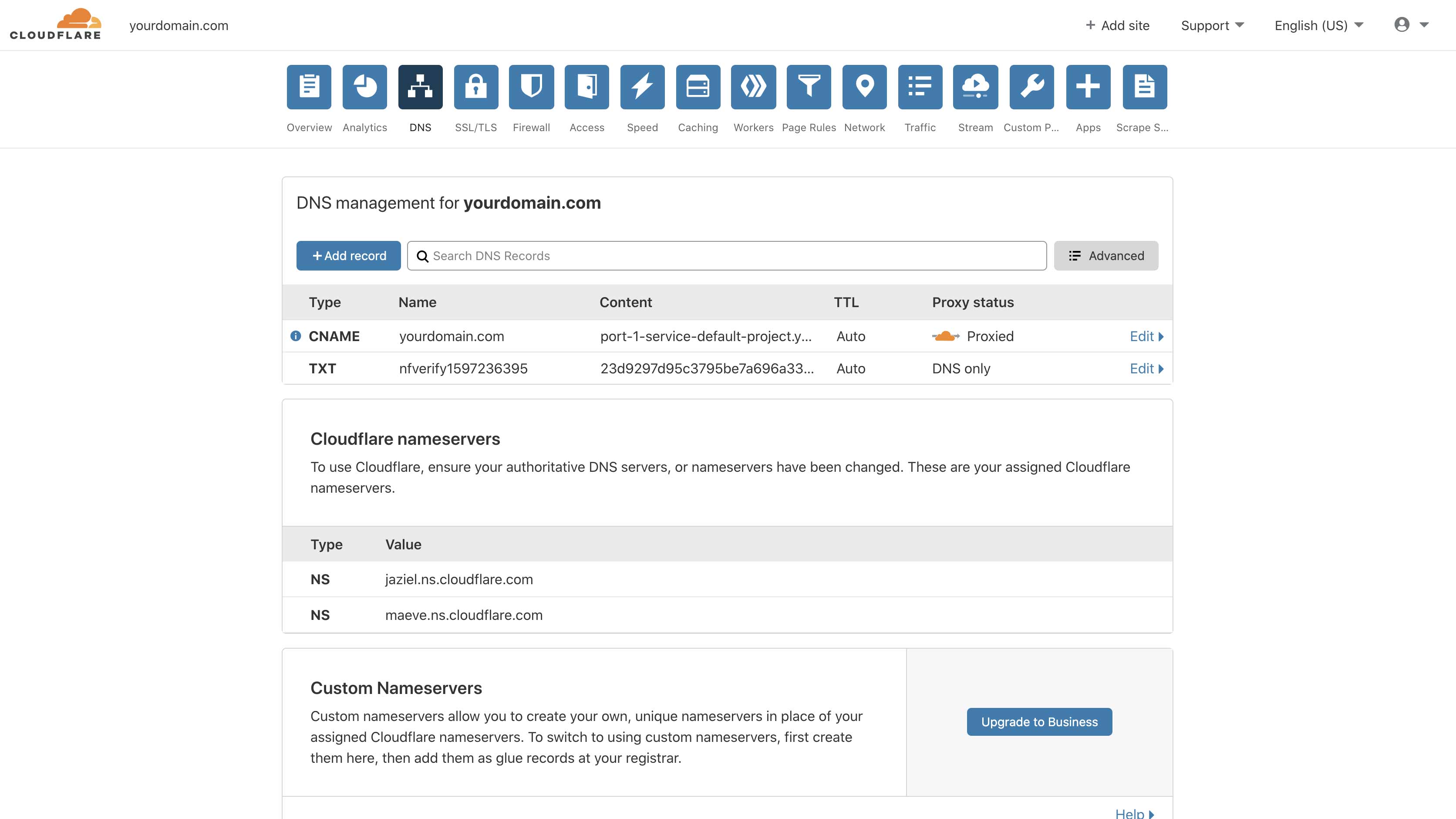The height and width of the screenshot is (819, 1456).
Task: Open the Overview section icon
Action: (309, 87)
